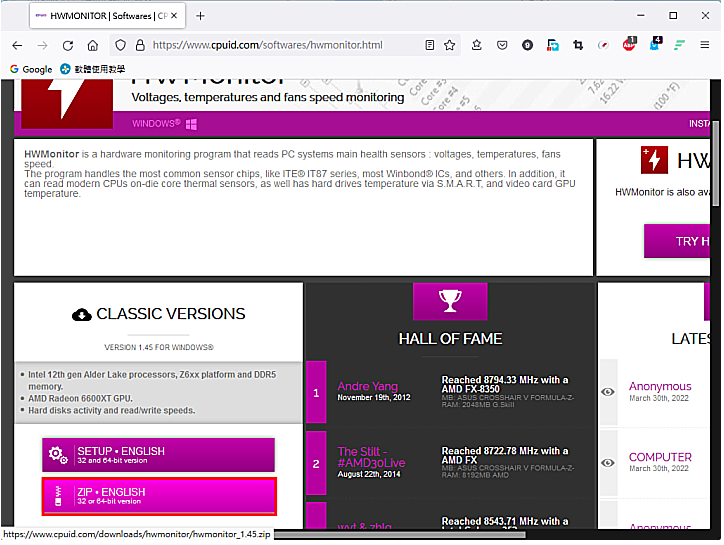The image size is (724, 545).
Task: Click 'Voltages, temperatures and fans speed monitoring' tagline
Action: 268,97
